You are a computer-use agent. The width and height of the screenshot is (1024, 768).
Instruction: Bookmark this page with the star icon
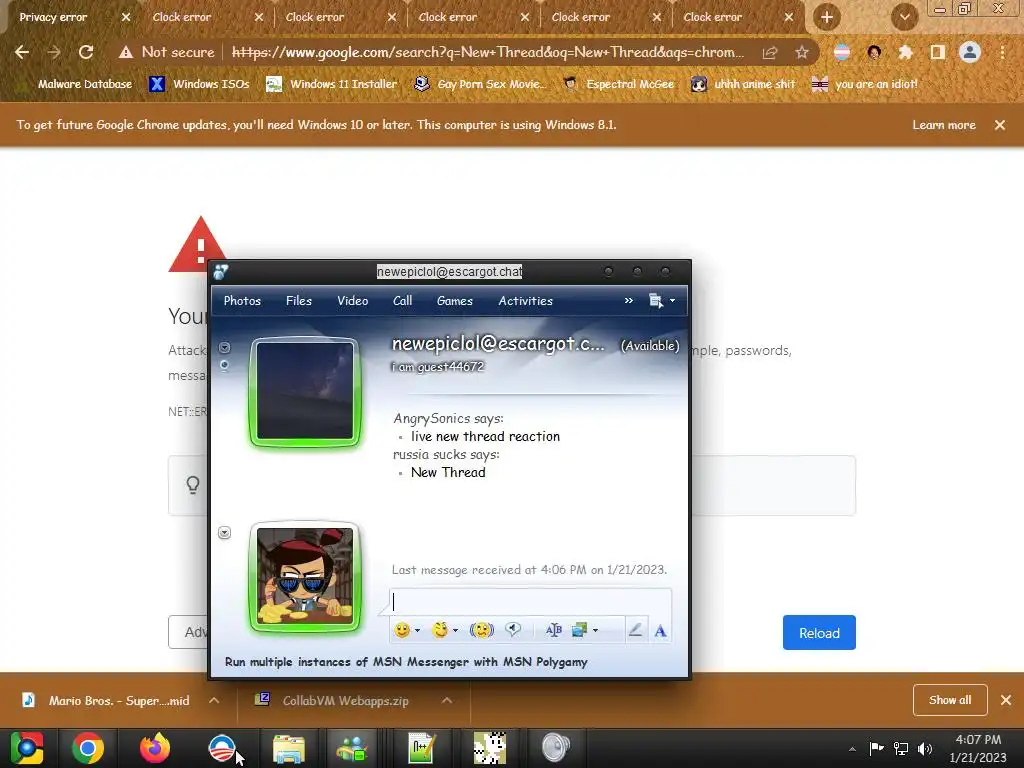[801, 52]
